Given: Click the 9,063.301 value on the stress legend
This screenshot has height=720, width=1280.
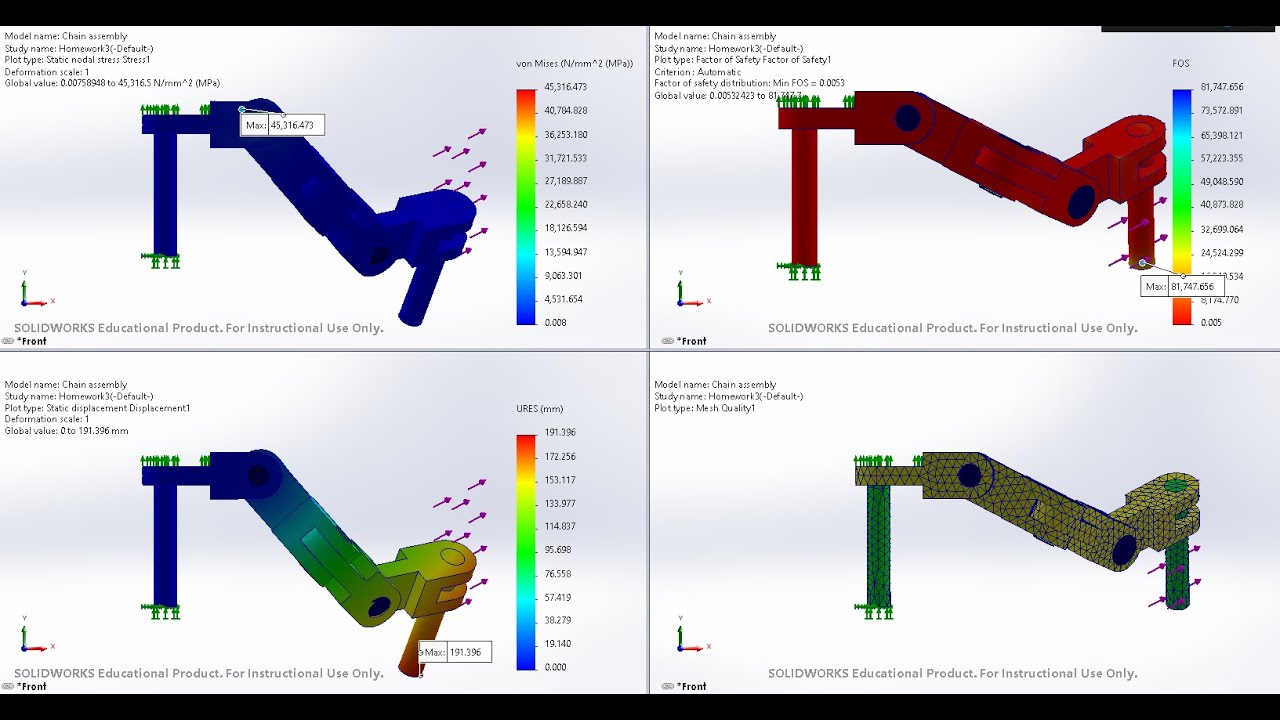Looking at the screenshot, I should (563, 276).
